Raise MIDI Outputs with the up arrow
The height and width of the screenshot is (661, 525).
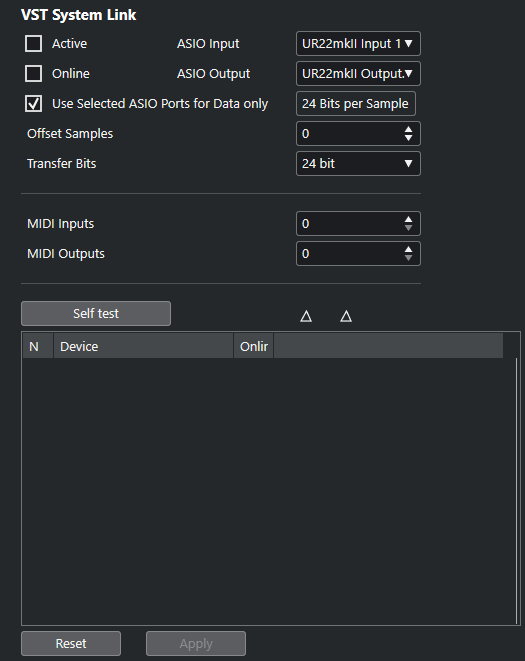(408, 249)
